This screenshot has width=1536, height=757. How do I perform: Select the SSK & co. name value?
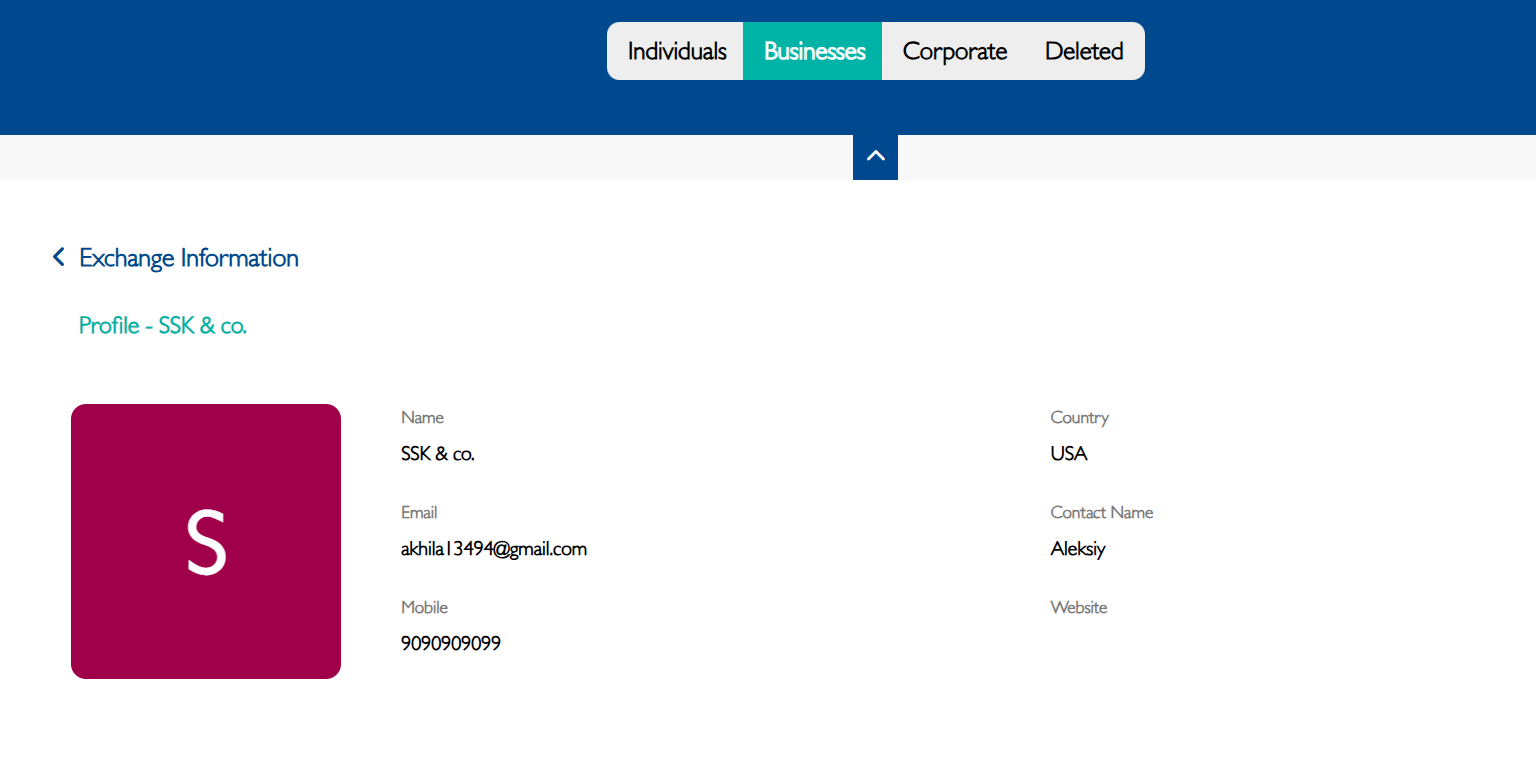pos(437,454)
